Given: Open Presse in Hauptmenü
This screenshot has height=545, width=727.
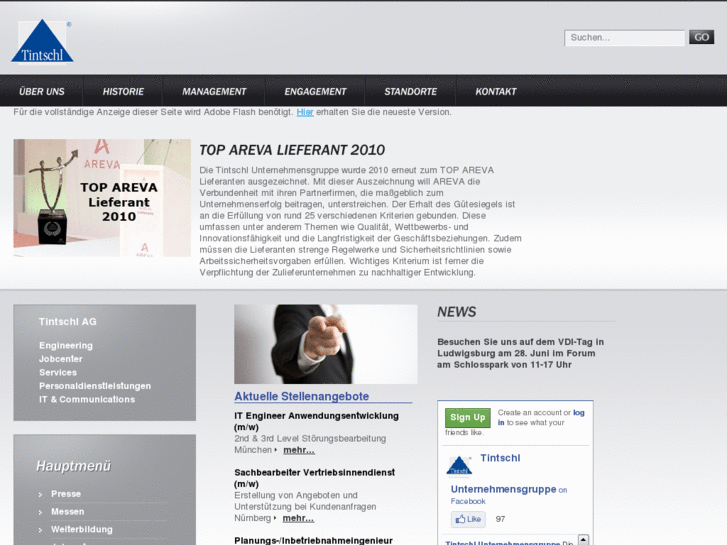Looking at the screenshot, I should (x=66, y=494).
